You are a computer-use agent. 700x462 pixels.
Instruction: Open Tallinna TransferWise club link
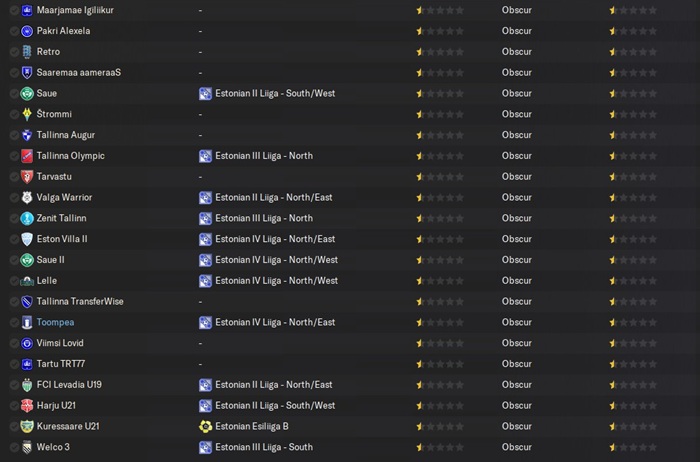pyautogui.click(x=80, y=301)
